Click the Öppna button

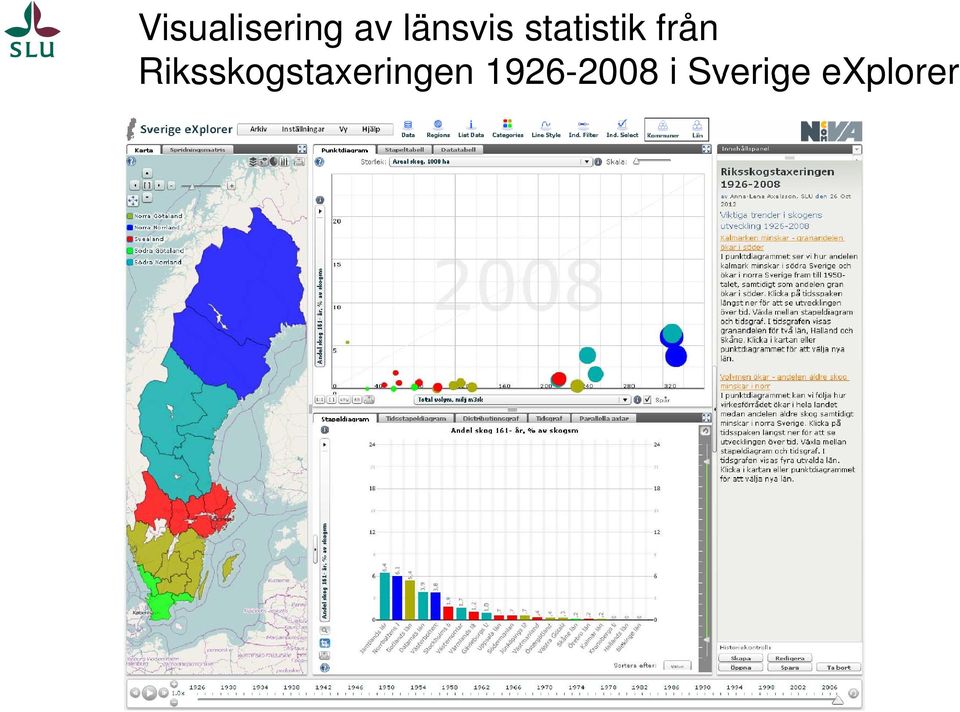pyautogui.click(x=741, y=667)
